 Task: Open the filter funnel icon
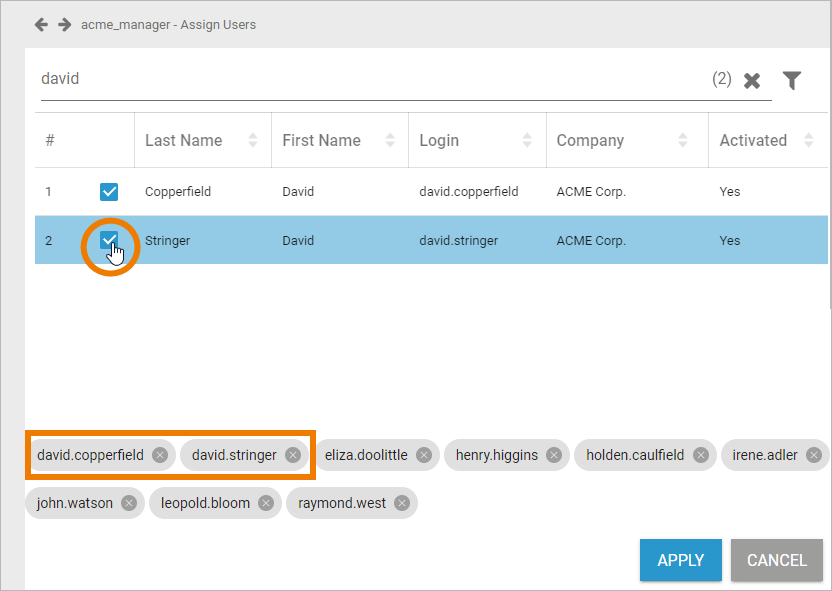coord(792,81)
